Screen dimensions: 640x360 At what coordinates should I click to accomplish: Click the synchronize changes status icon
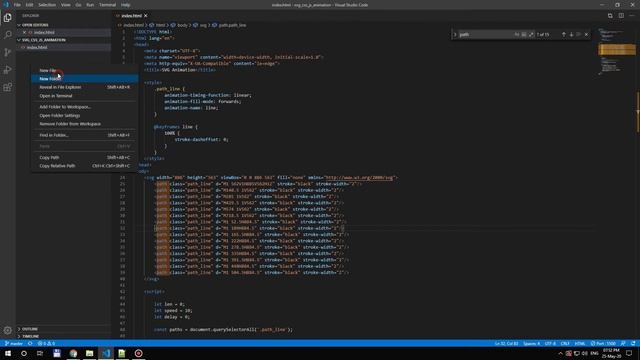coord(30,343)
